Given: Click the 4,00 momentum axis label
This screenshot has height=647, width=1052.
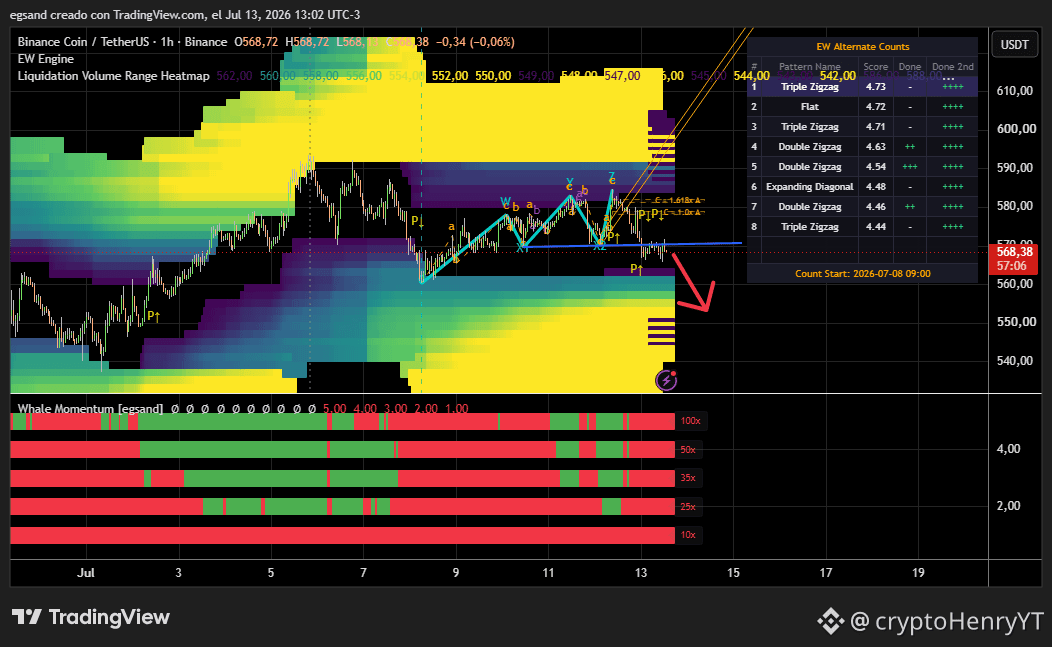Looking at the screenshot, I should point(1008,449).
